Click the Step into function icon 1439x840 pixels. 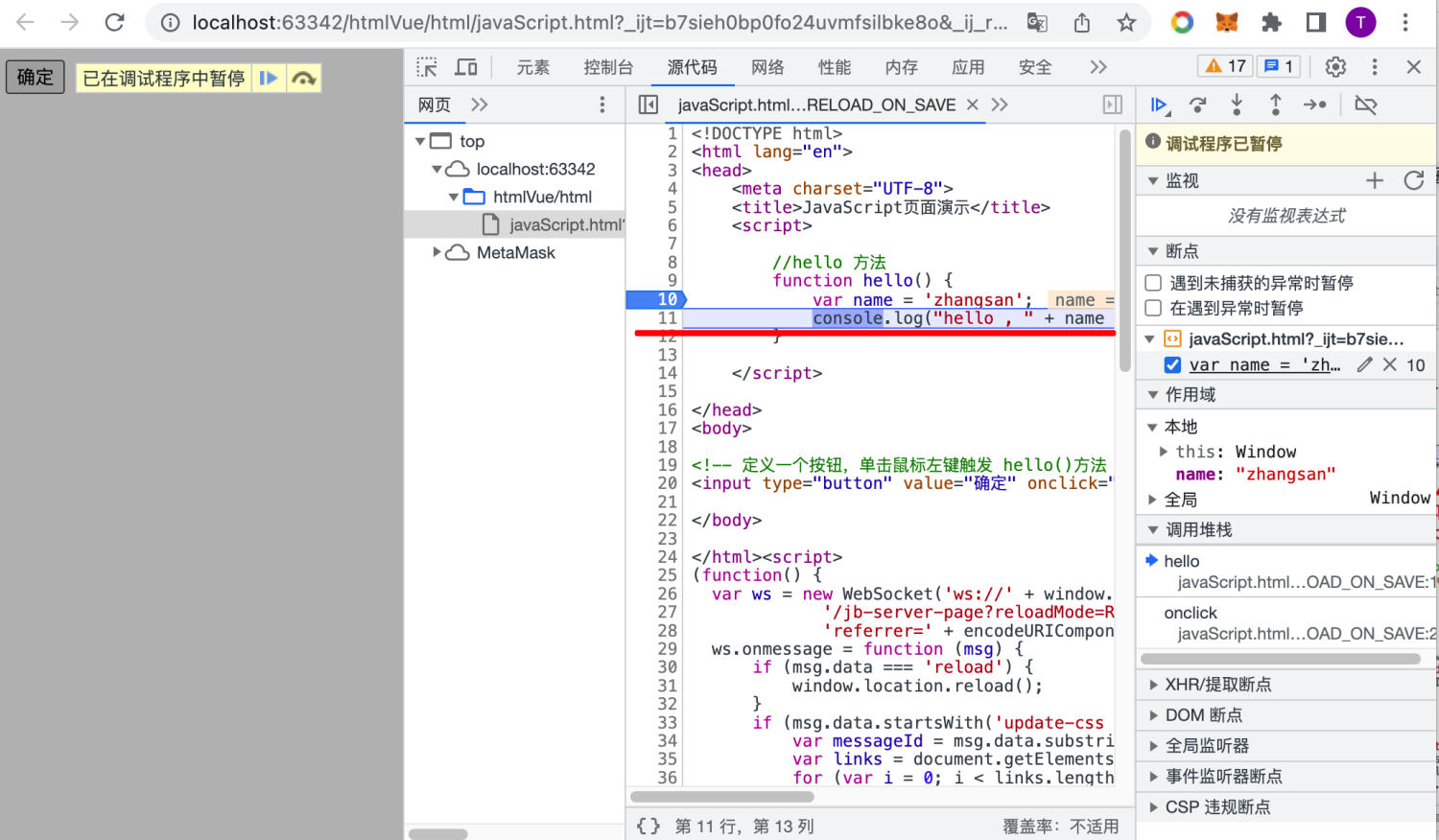(1237, 105)
